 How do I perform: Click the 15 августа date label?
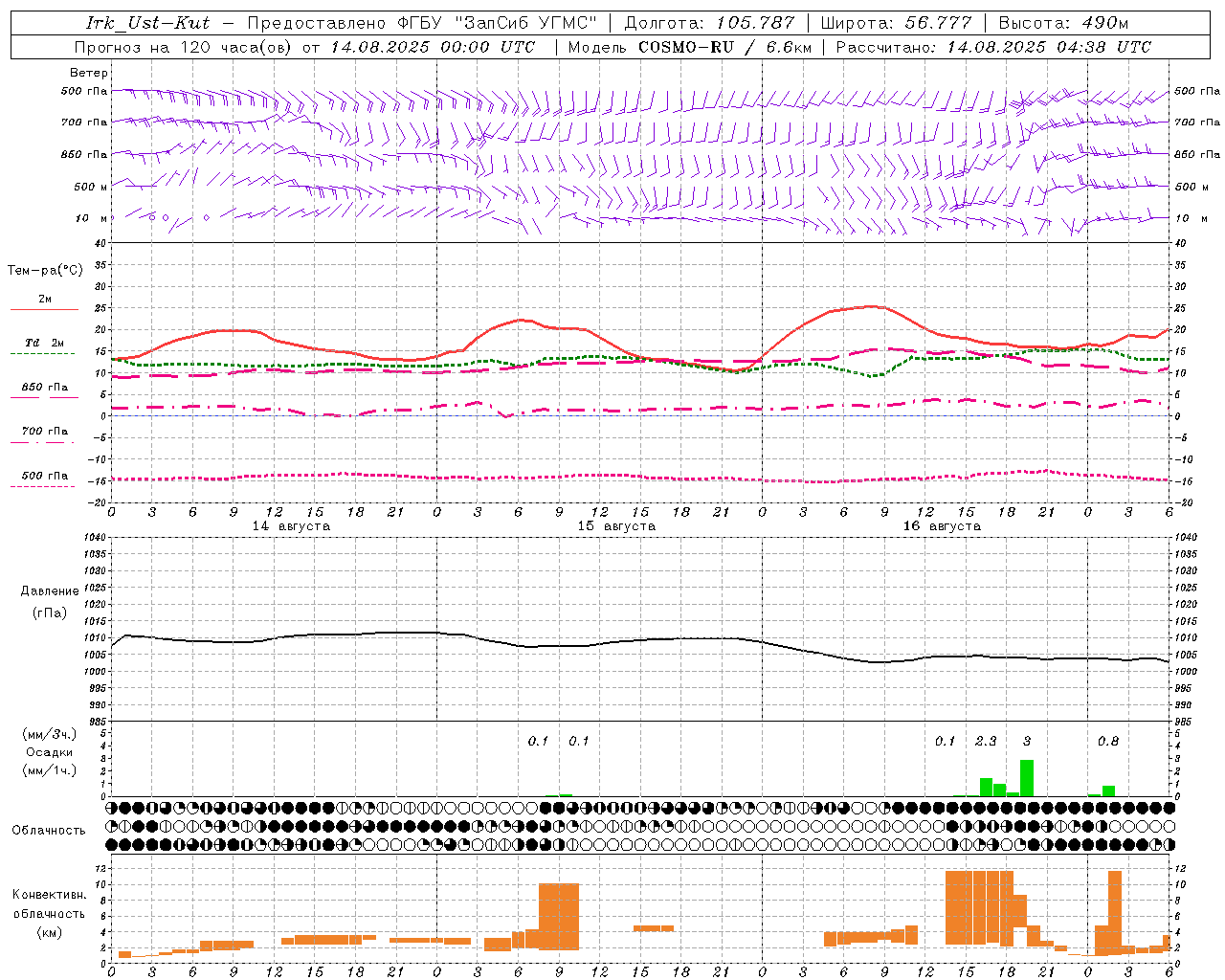click(x=616, y=526)
